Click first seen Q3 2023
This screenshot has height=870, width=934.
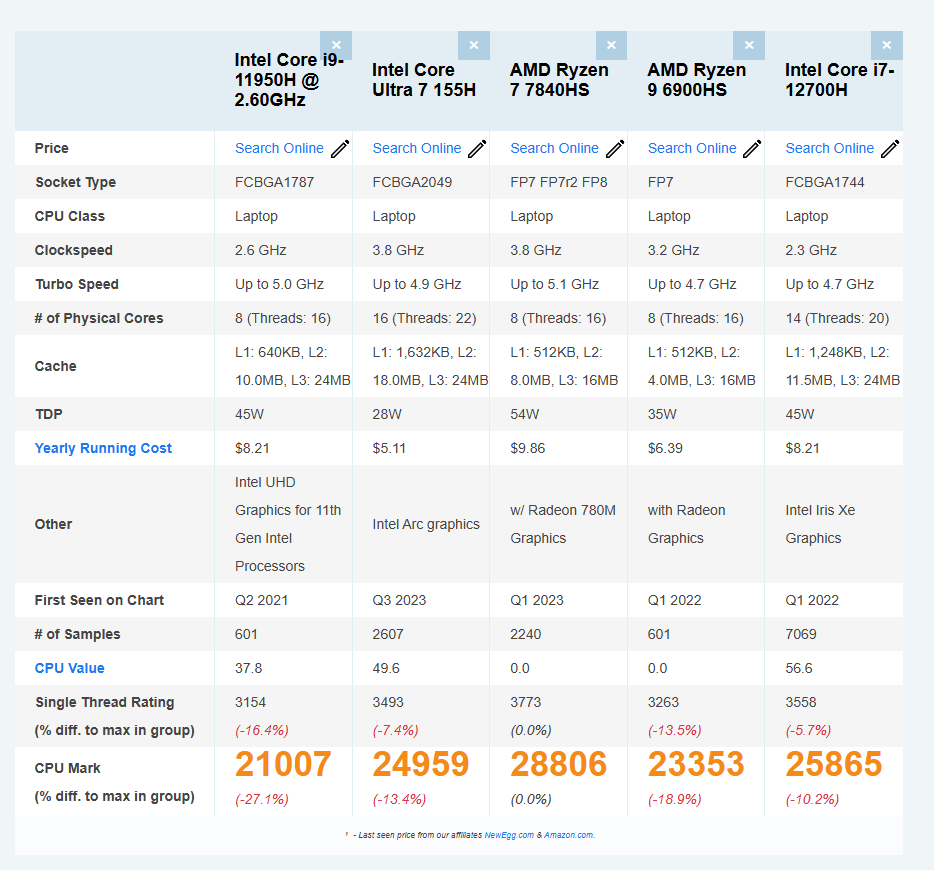(399, 600)
